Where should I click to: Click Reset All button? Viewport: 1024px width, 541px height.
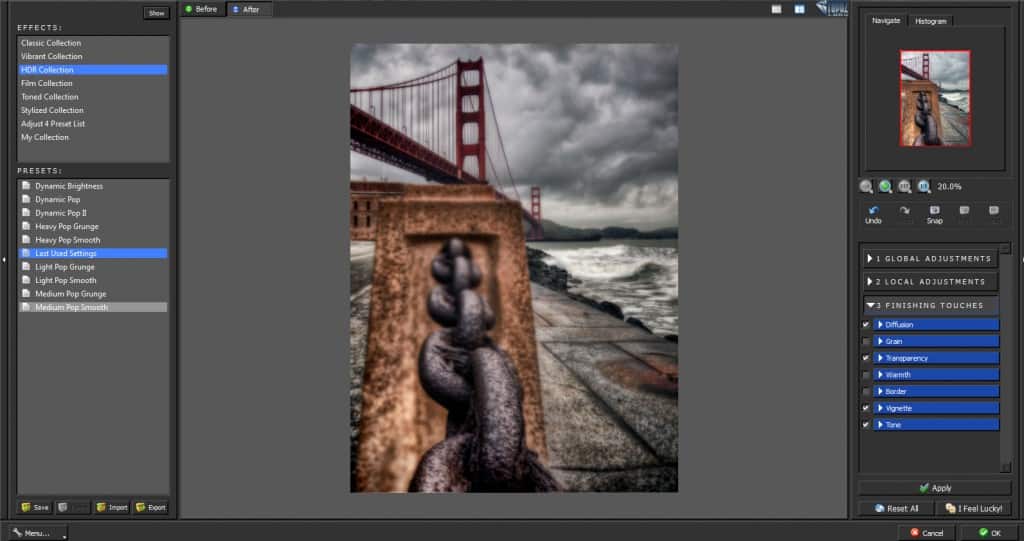(896, 508)
